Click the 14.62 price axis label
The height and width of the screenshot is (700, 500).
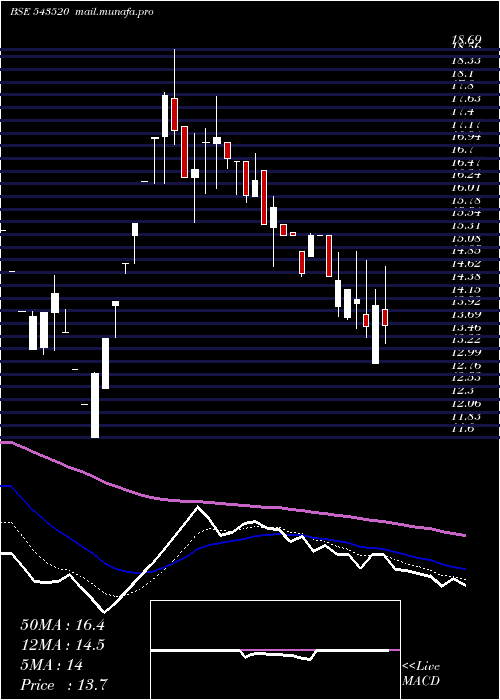click(x=466, y=264)
